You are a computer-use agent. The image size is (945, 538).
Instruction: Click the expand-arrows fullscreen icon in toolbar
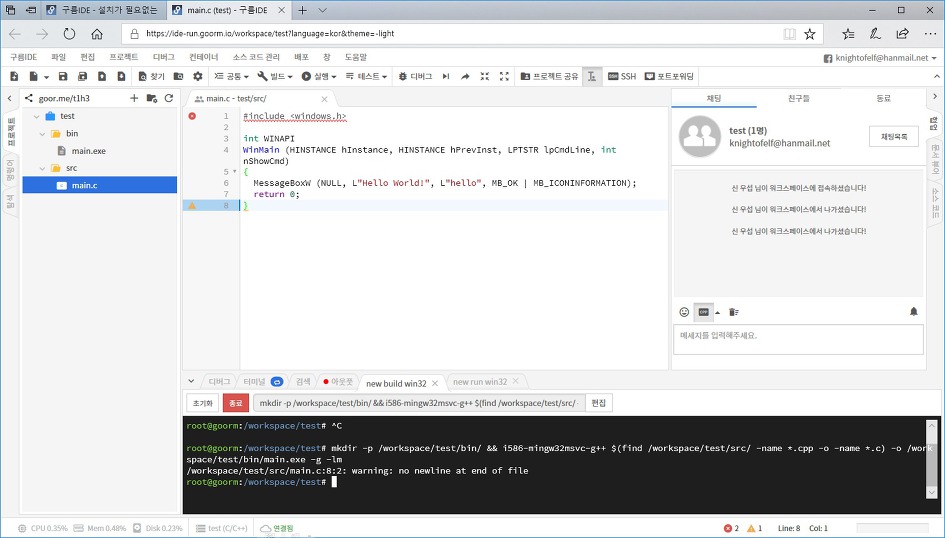coord(504,77)
